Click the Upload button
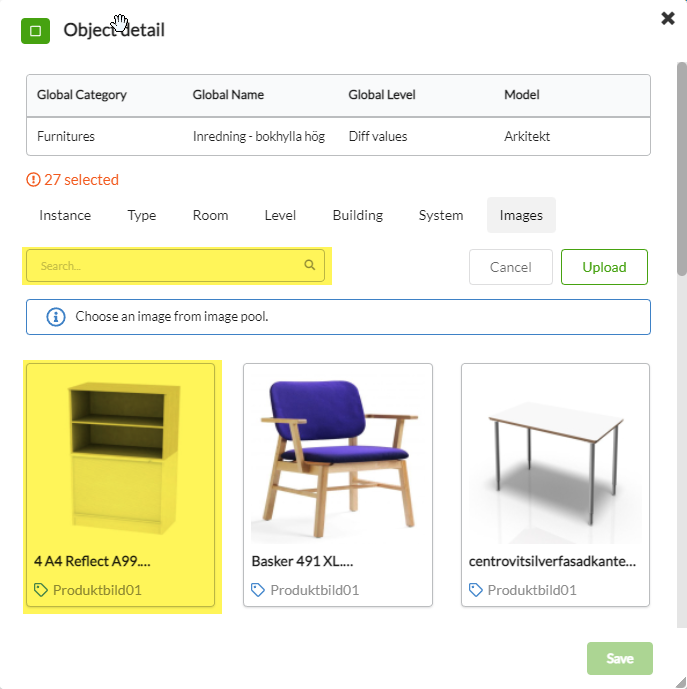The height and width of the screenshot is (689, 687). pos(604,267)
